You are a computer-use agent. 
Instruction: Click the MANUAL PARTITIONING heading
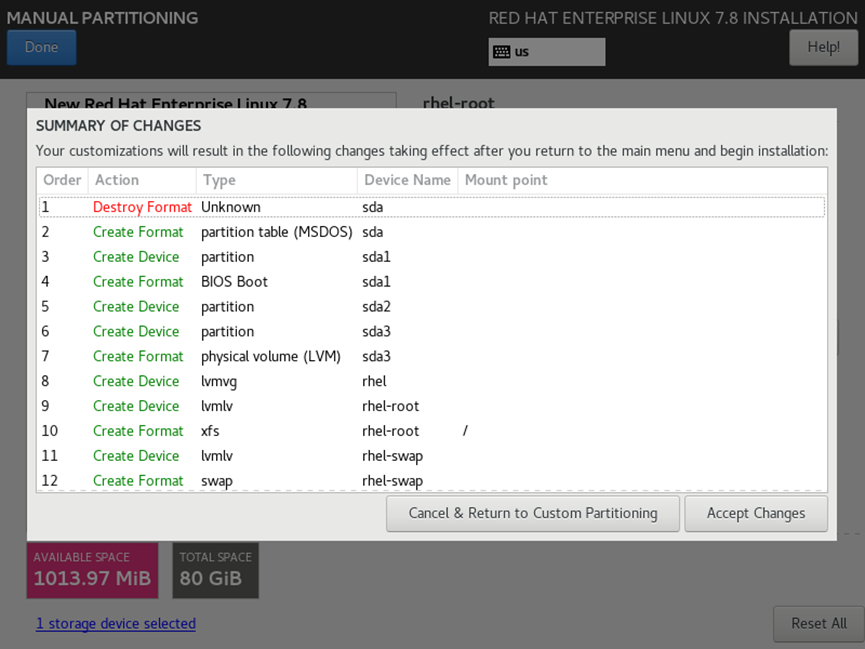[x=102, y=18]
